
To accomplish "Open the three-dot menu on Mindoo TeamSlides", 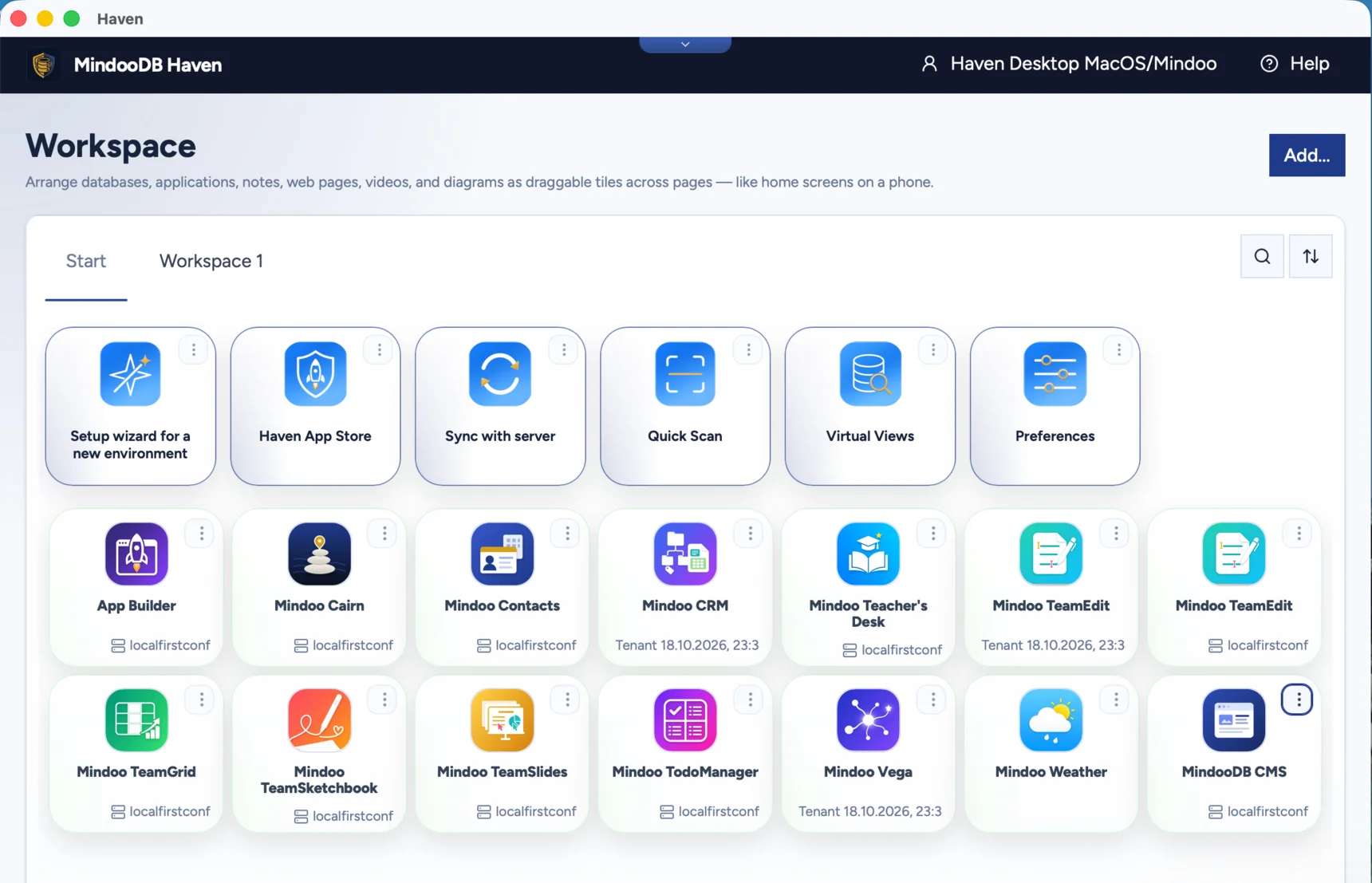I will [x=567, y=700].
